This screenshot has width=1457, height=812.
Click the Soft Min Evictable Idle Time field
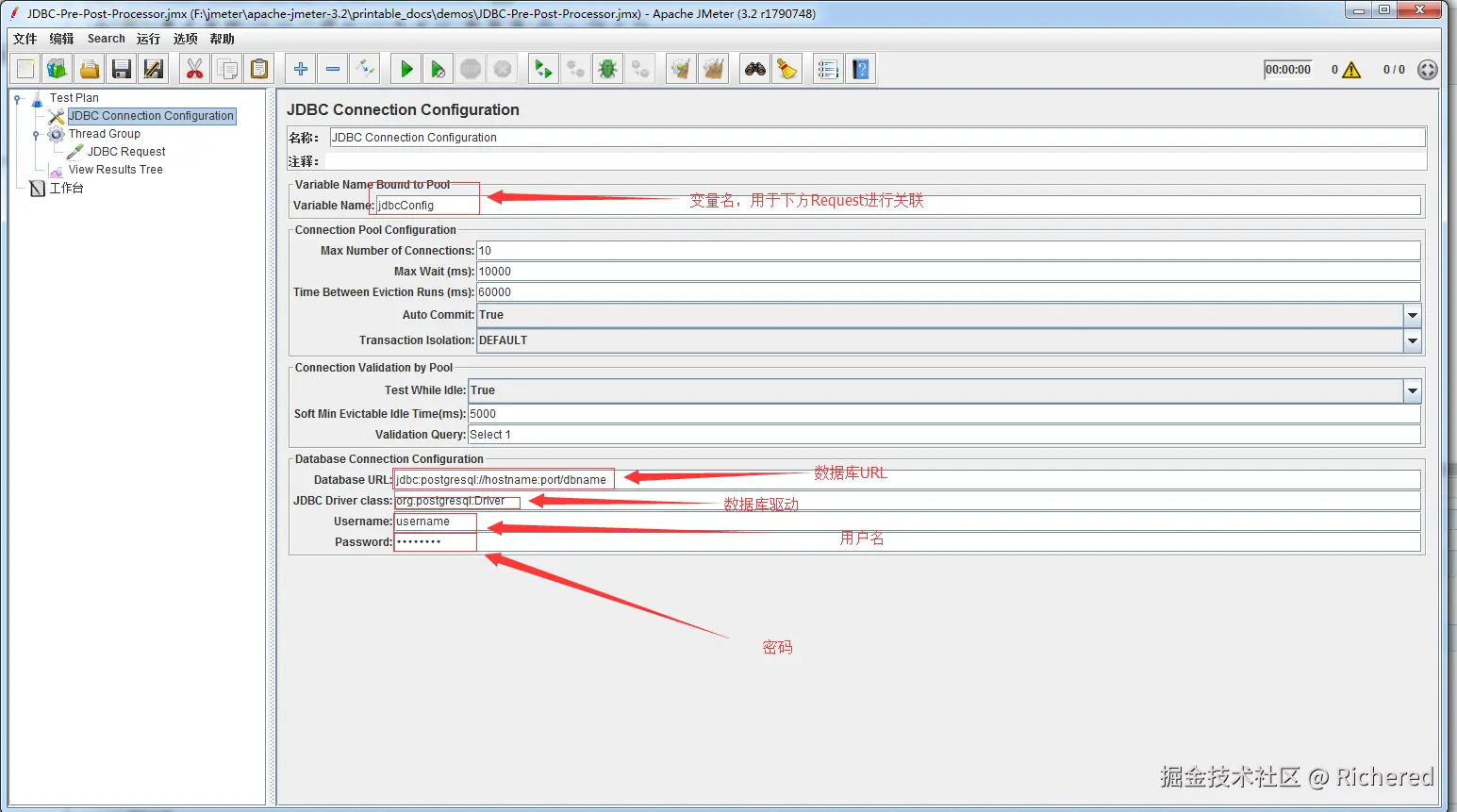point(944,414)
